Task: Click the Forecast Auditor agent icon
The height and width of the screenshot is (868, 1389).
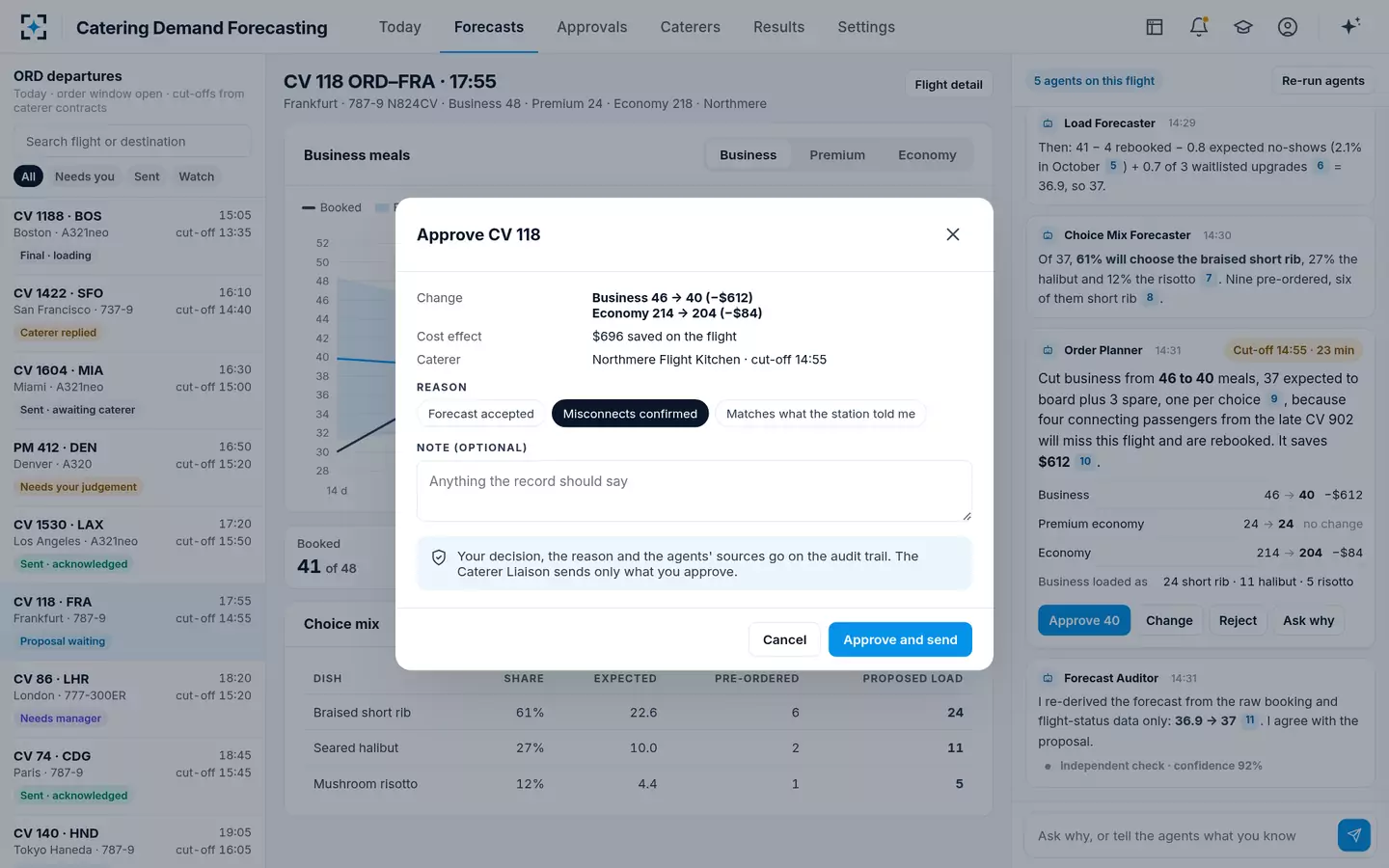Action: click(x=1048, y=678)
